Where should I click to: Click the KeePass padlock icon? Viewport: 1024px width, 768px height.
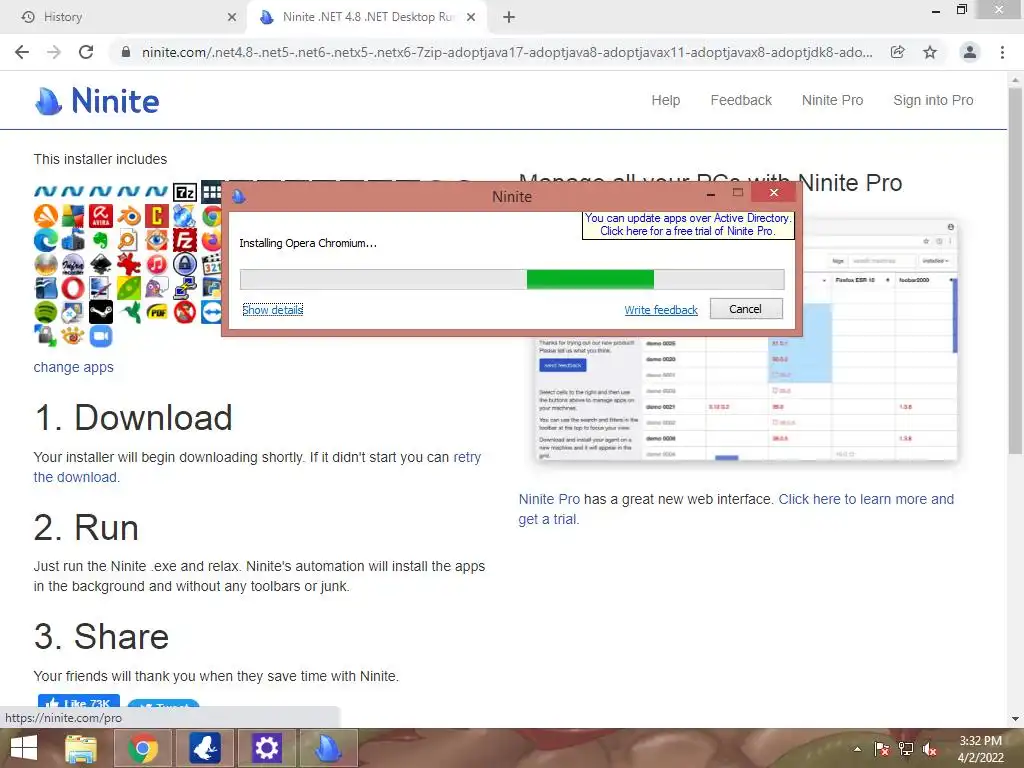(x=185, y=264)
